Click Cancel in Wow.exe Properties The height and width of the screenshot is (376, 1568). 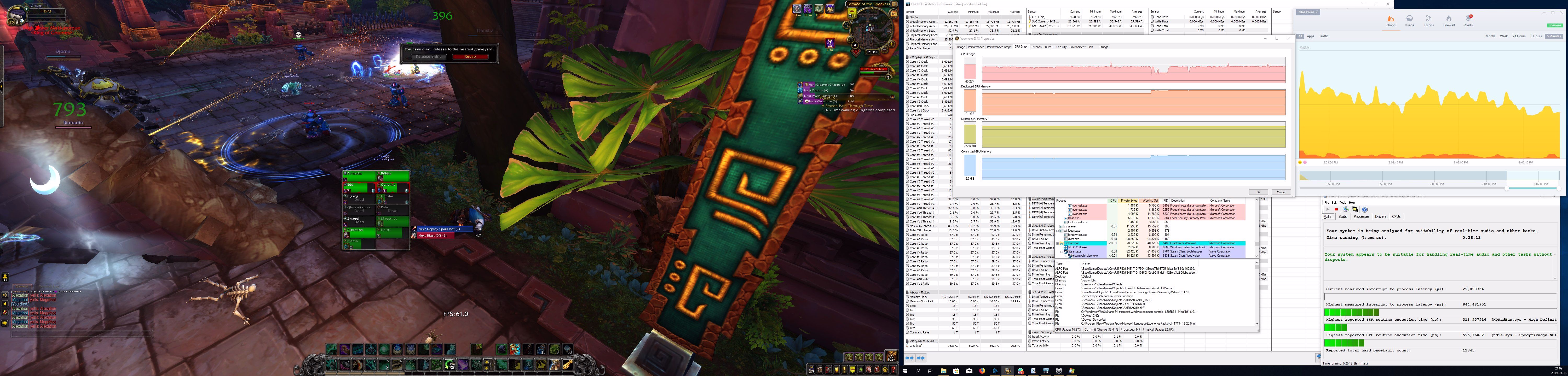click(1281, 192)
